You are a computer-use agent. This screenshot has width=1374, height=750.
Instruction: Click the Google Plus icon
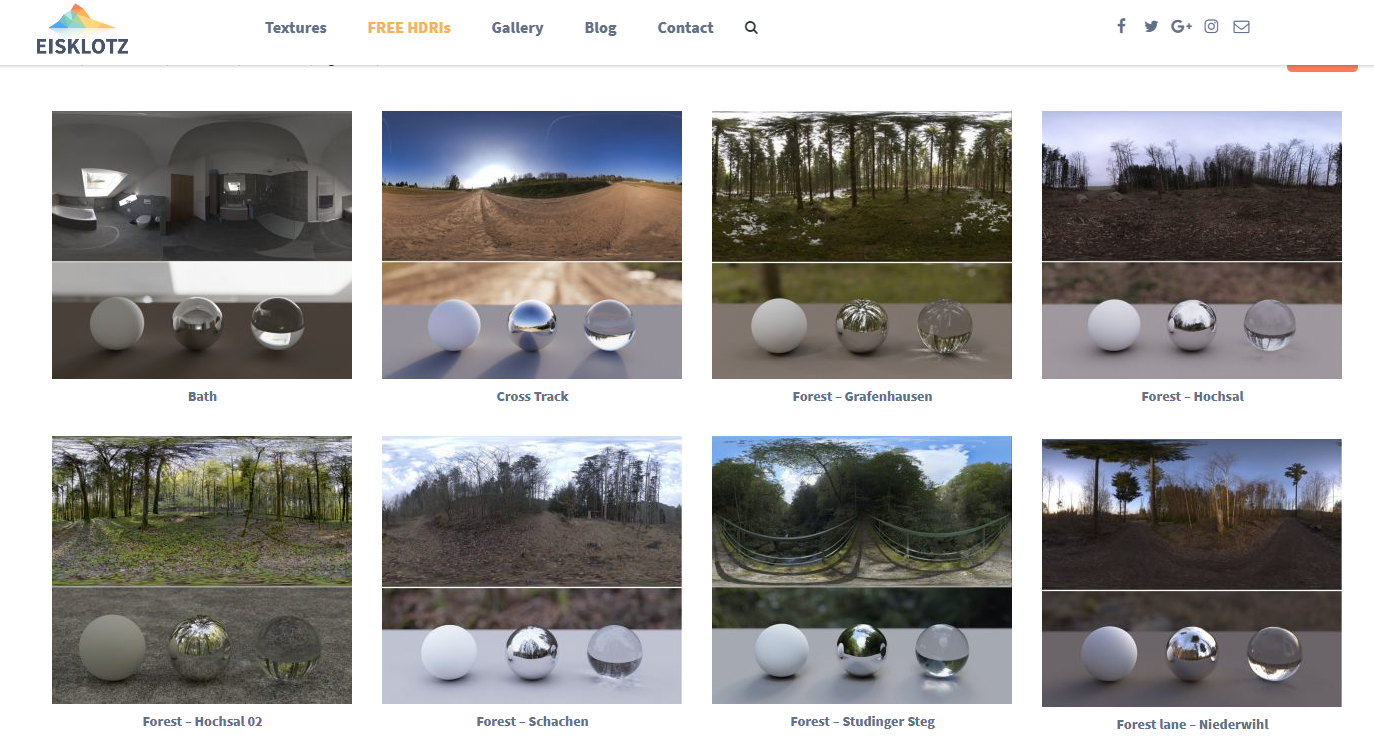click(x=1181, y=27)
